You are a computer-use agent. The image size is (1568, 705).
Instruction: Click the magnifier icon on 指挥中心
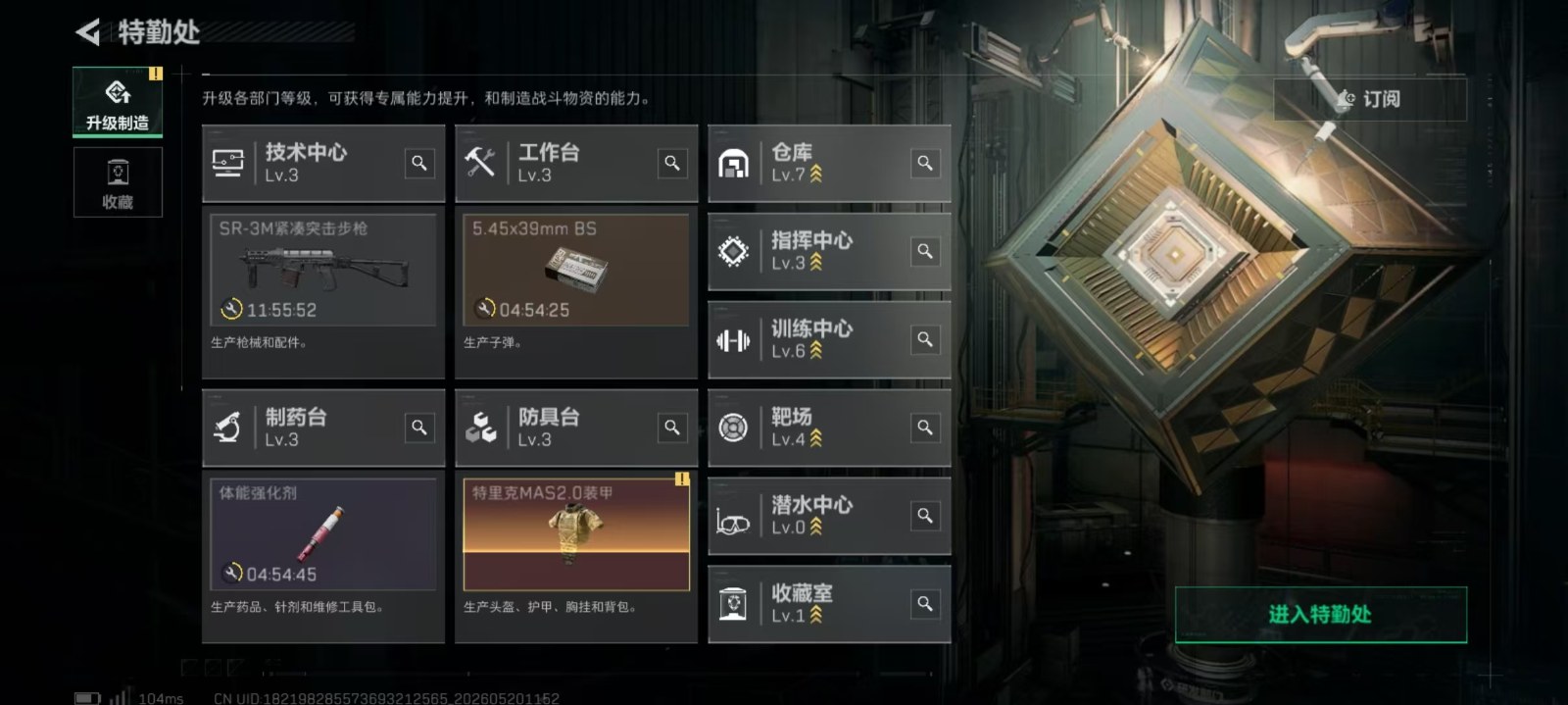925,251
